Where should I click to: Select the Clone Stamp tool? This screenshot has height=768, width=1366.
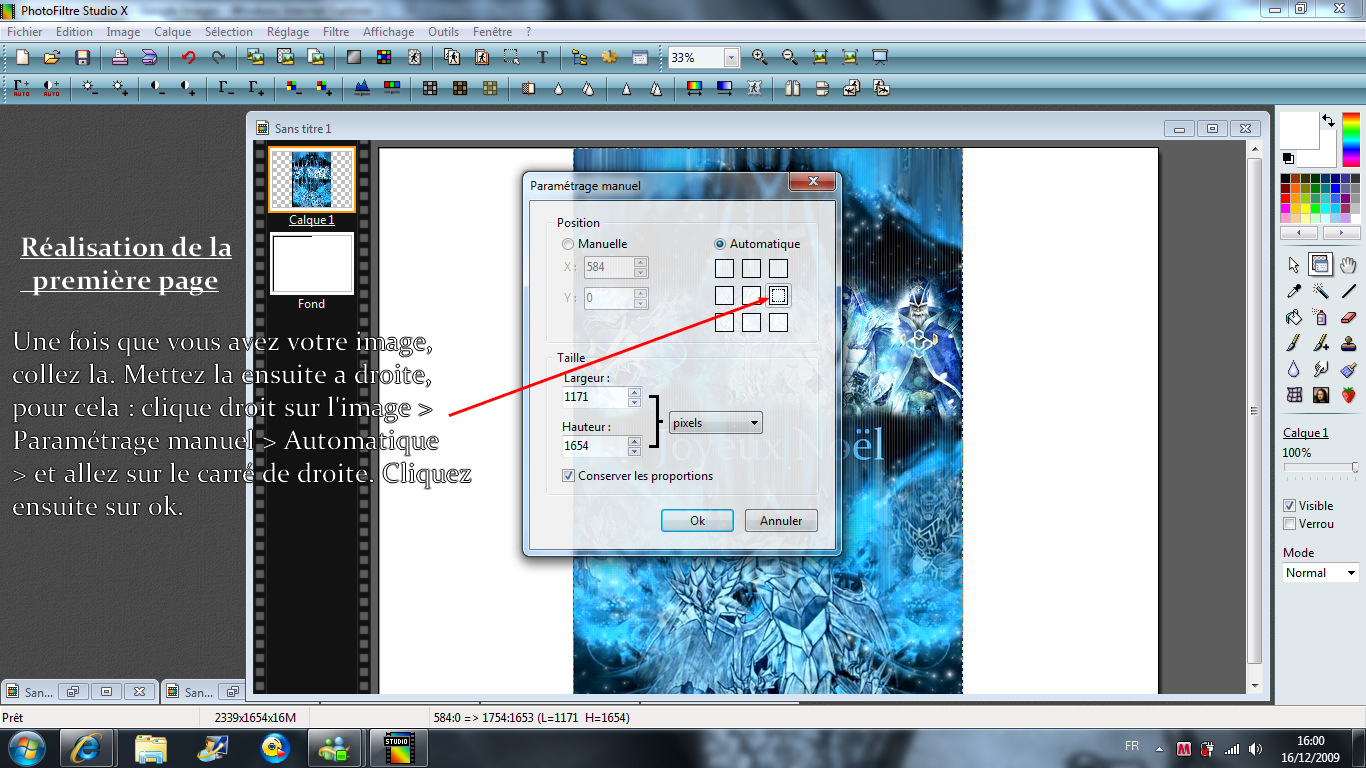(x=1348, y=343)
